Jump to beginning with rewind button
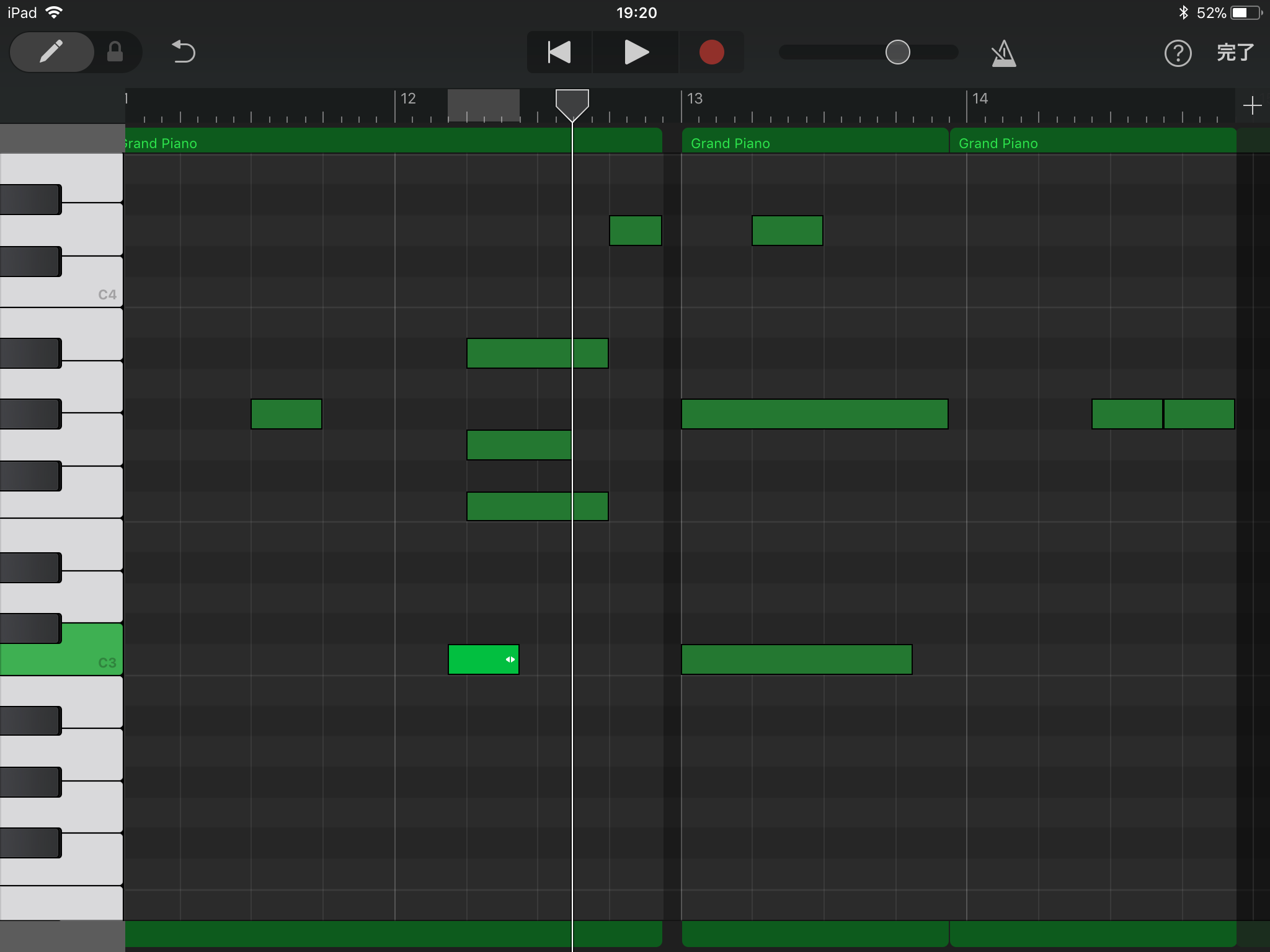 pos(559,52)
